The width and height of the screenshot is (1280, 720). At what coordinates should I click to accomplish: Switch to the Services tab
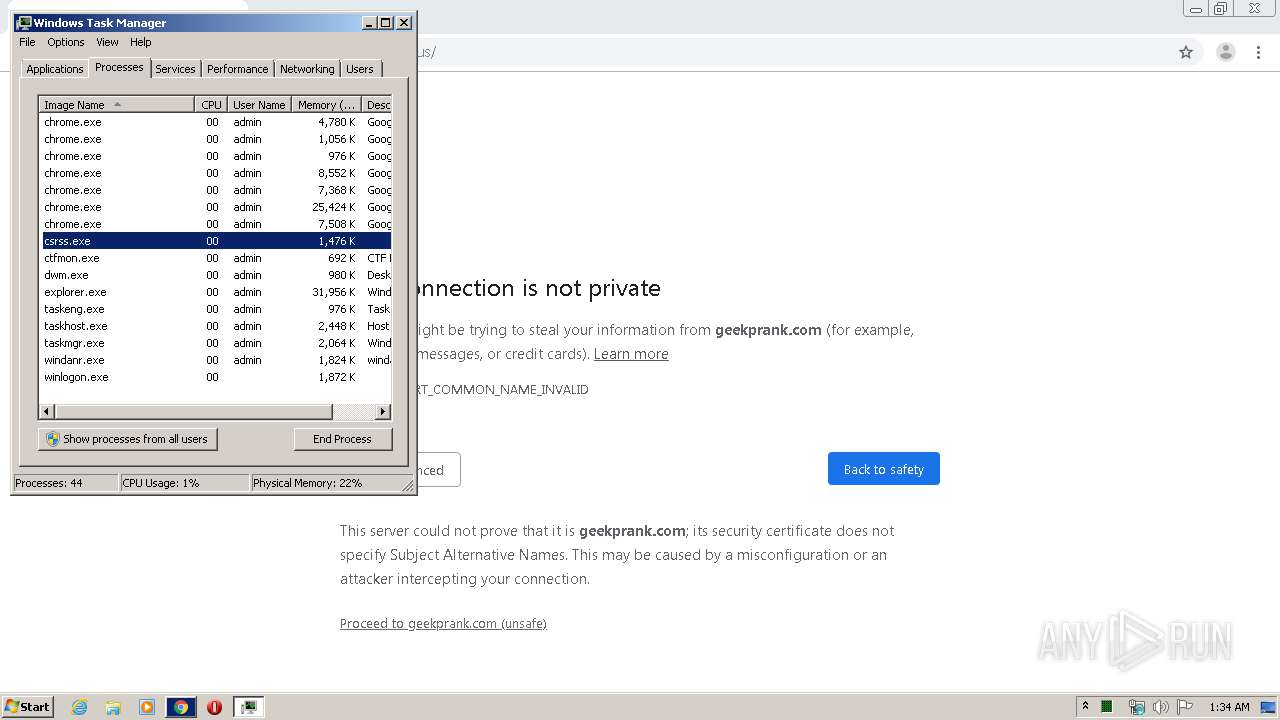click(175, 69)
